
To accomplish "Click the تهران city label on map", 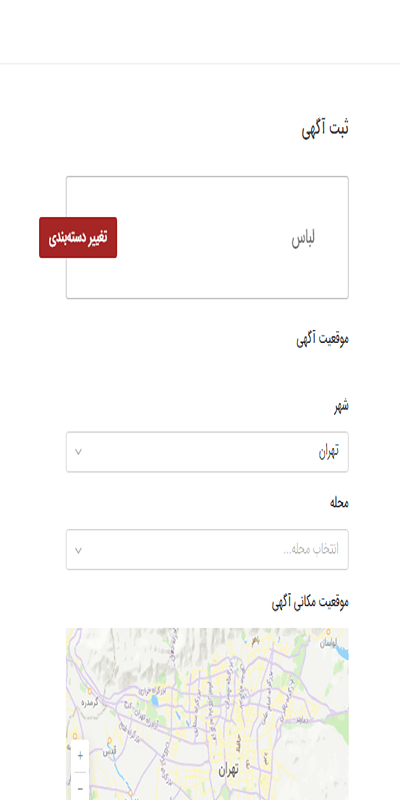I will [229, 770].
